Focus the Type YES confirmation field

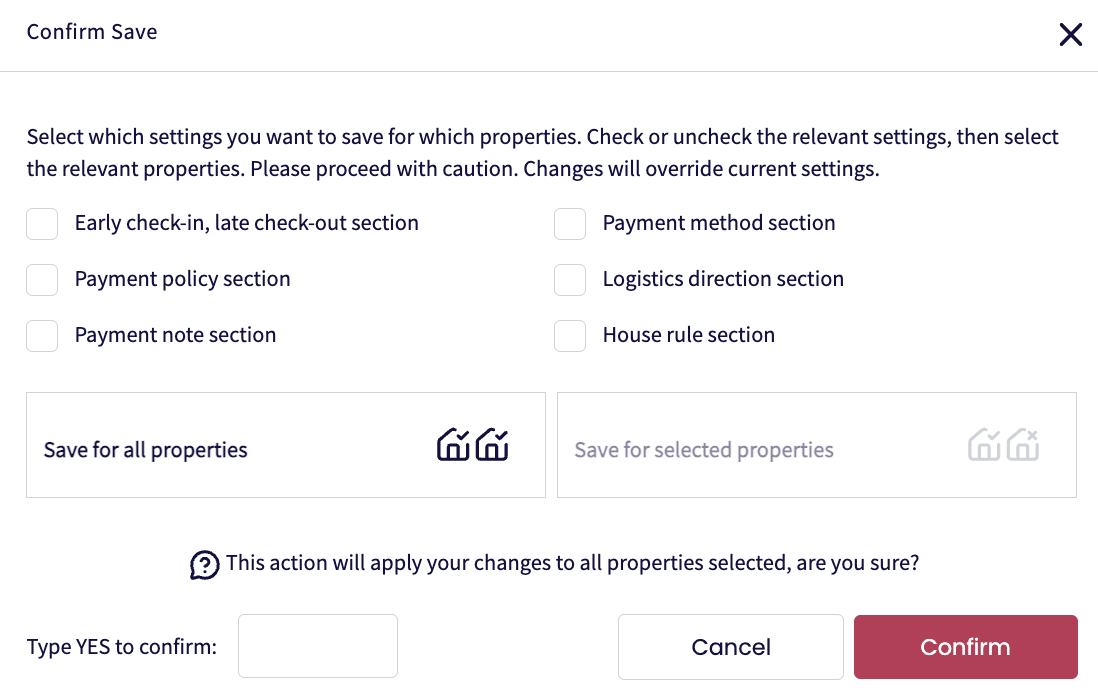click(x=317, y=646)
